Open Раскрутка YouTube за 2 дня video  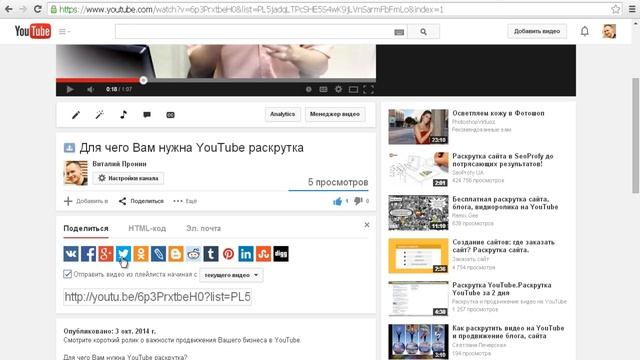[x=502, y=289]
